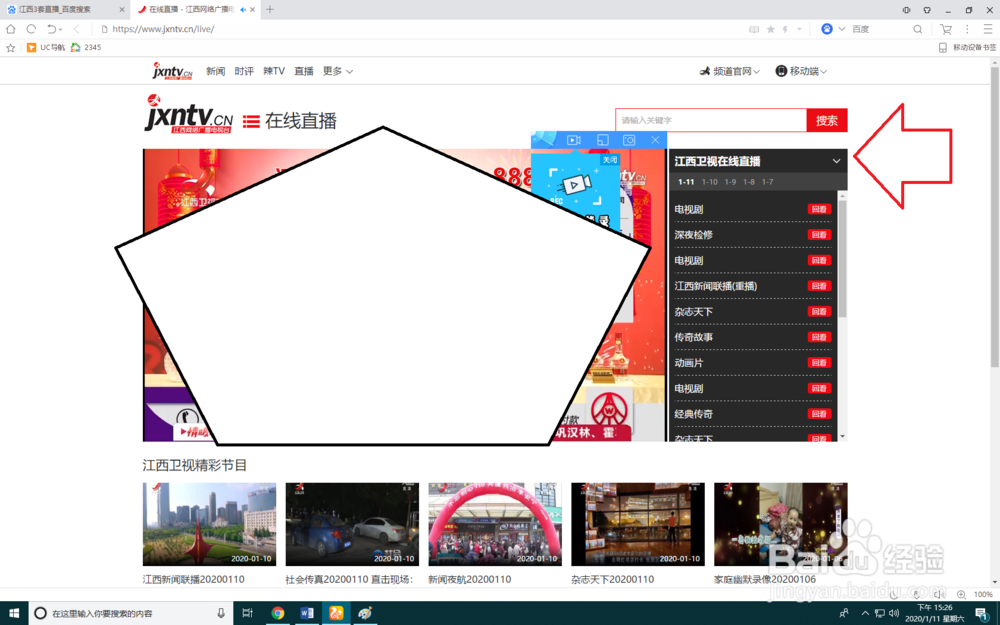Open the 家庭幽默录像20200106 title link
The height and width of the screenshot is (625, 1000).
765,579
